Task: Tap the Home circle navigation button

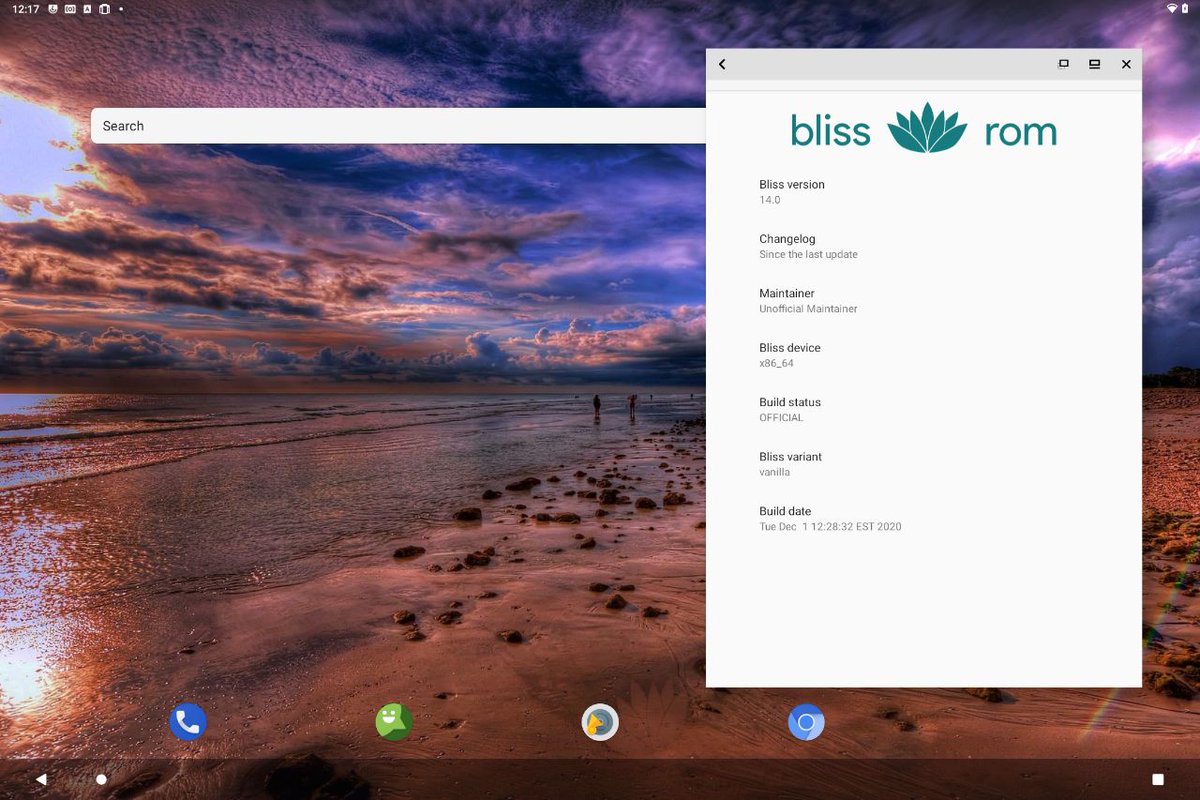Action: pyautogui.click(x=101, y=779)
